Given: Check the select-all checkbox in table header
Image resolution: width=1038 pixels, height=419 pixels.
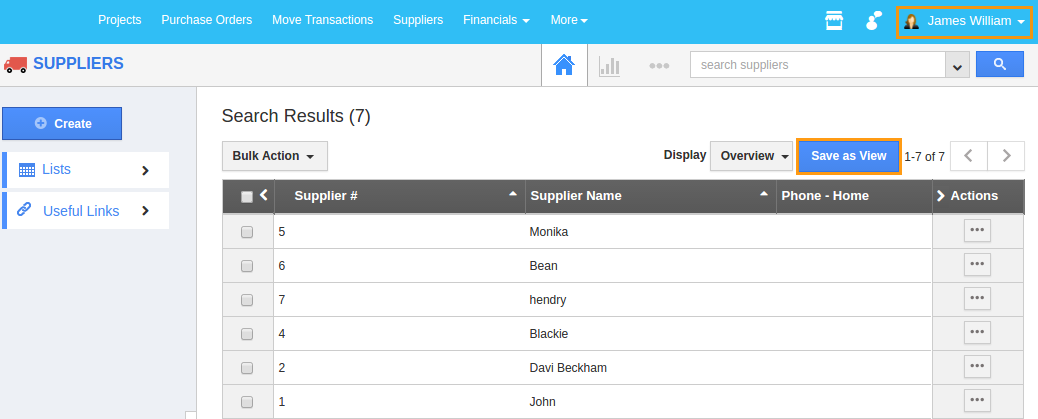Looking at the screenshot, I should click(247, 197).
